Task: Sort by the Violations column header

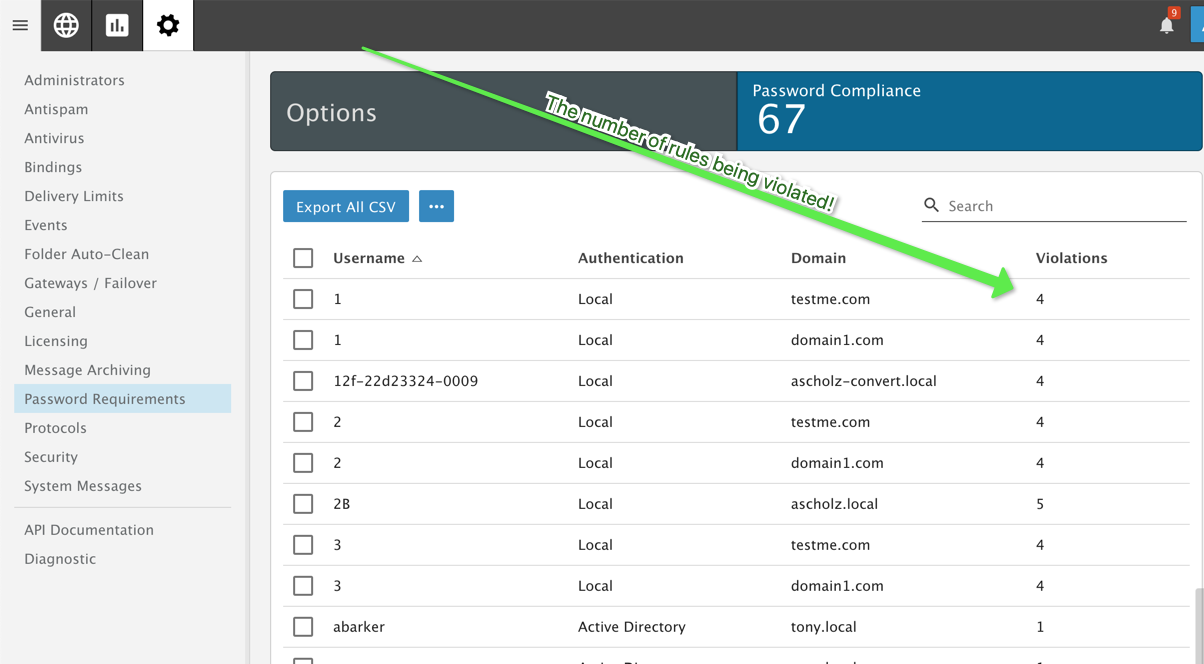Action: (1071, 258)
